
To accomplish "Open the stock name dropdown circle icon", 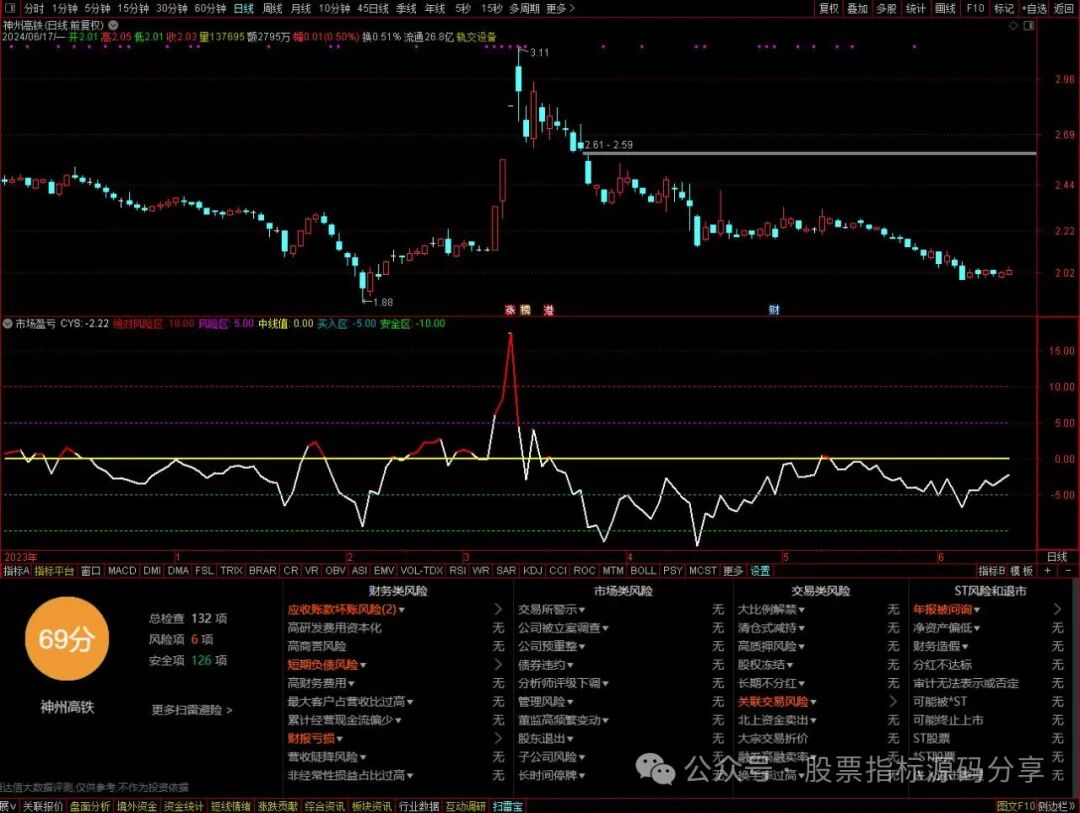I will [x=113, y=25].
